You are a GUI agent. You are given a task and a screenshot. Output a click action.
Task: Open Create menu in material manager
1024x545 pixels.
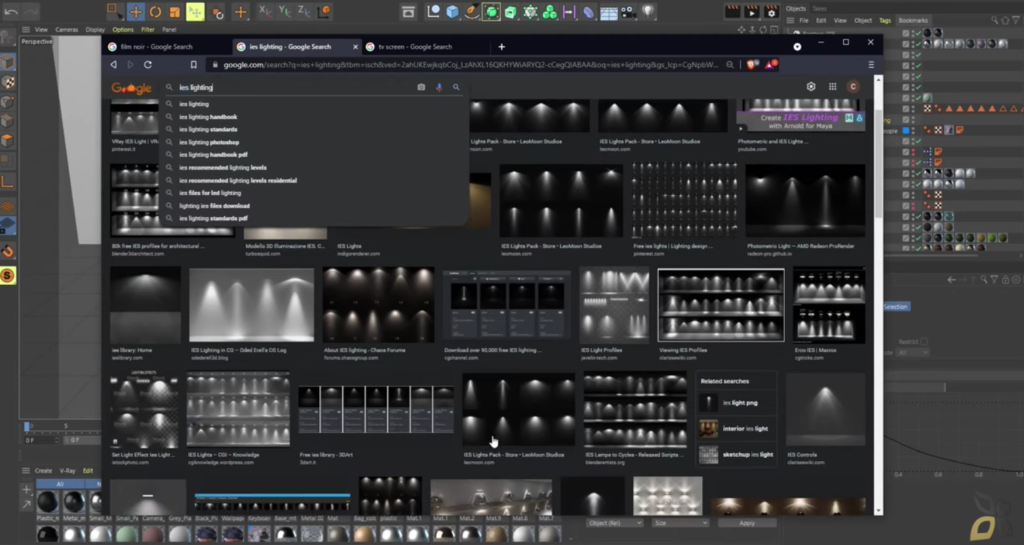pos(43,471)
